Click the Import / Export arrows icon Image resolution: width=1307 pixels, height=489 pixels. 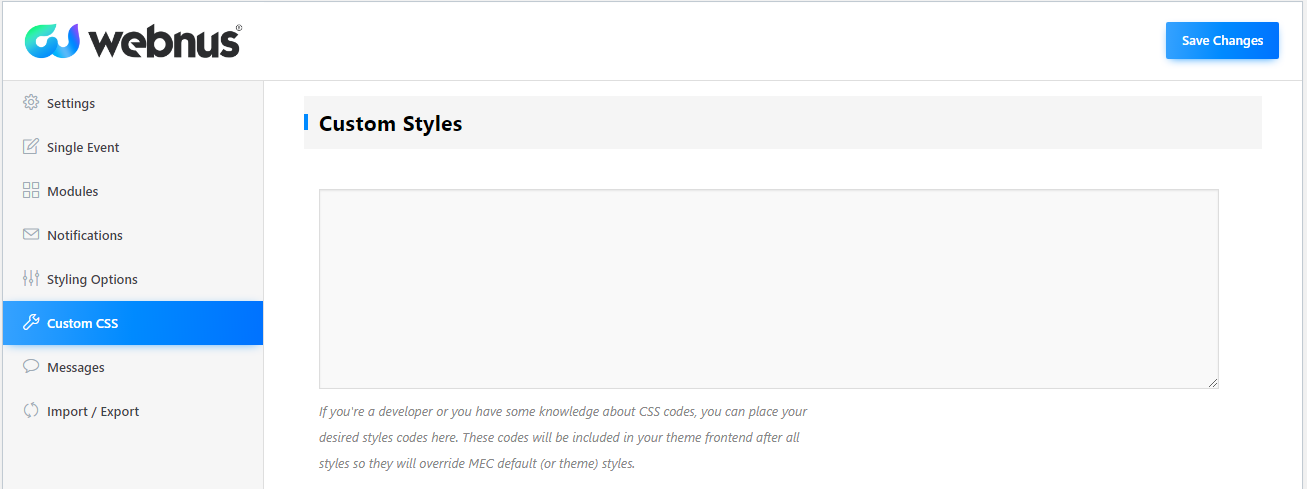pyautogui.click(x=31, y=411)
